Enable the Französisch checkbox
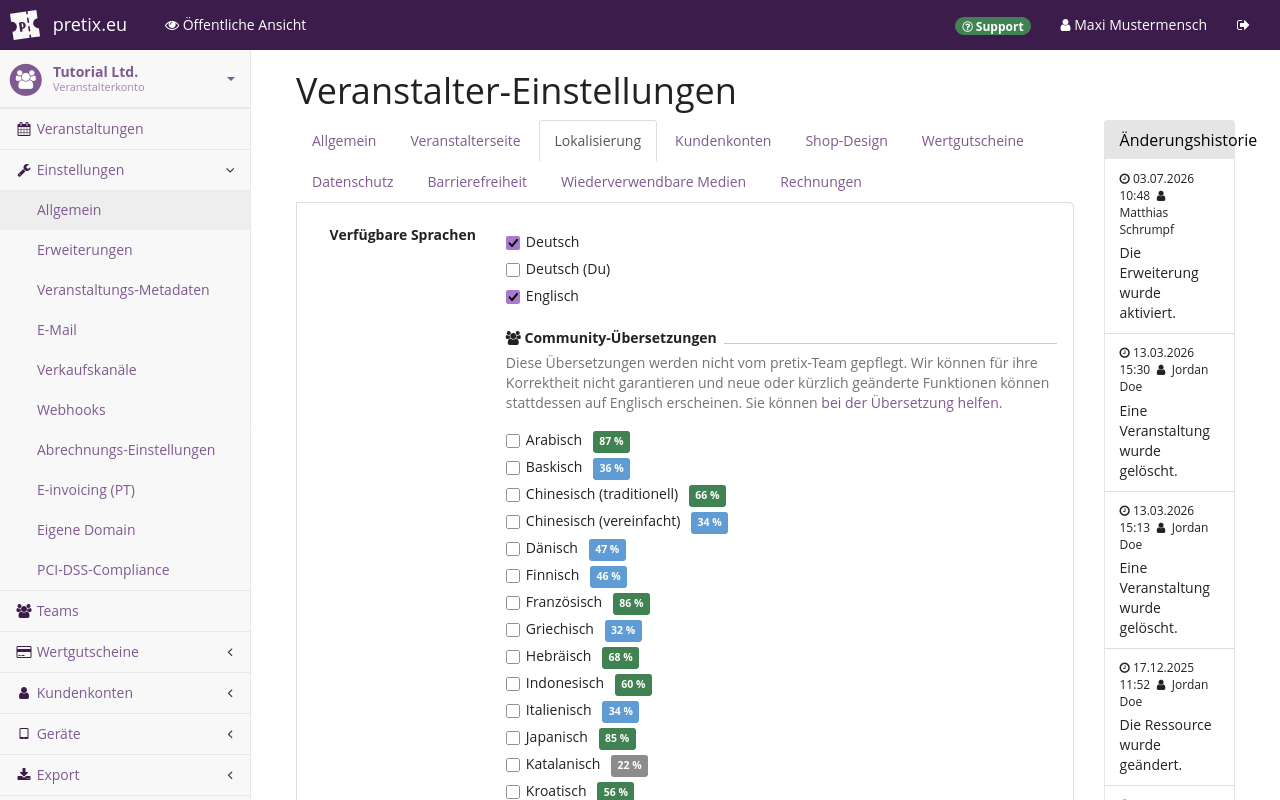The height and width of the screenshot is (800, 1280). [x=513, y=602]
